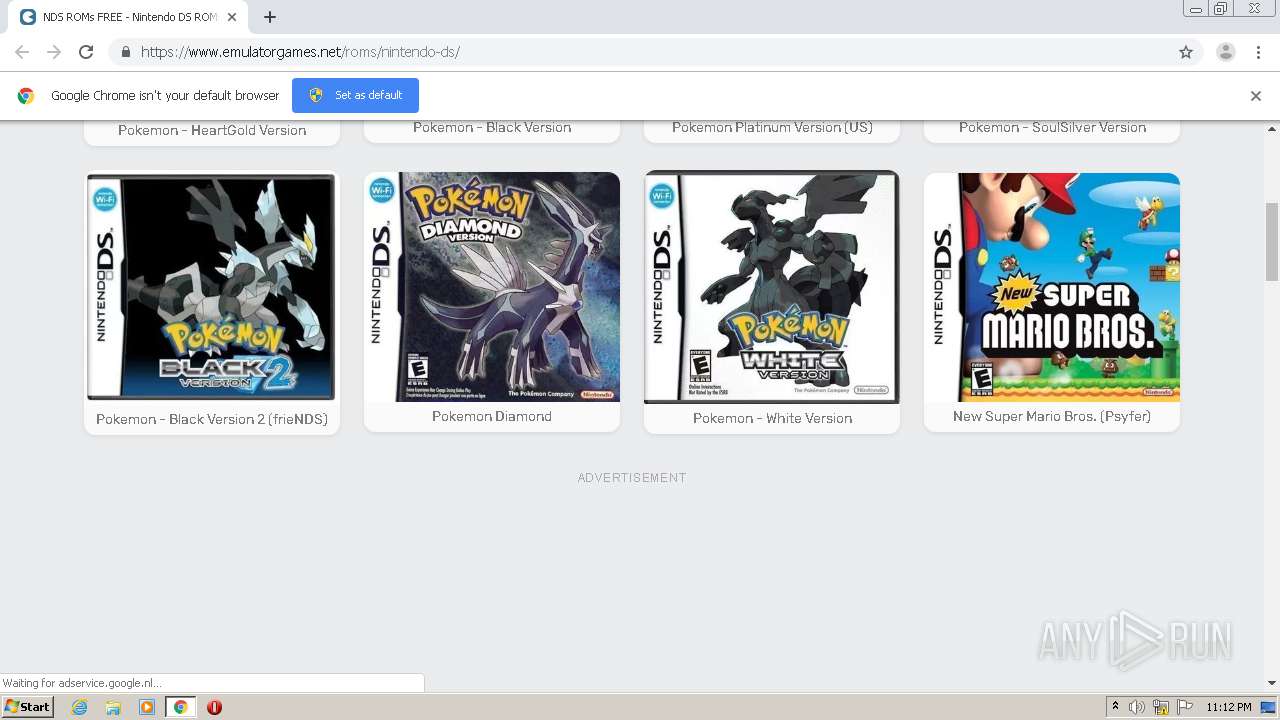
Task: Click the Chrome logo in infobar
Action: click(26, 96)
